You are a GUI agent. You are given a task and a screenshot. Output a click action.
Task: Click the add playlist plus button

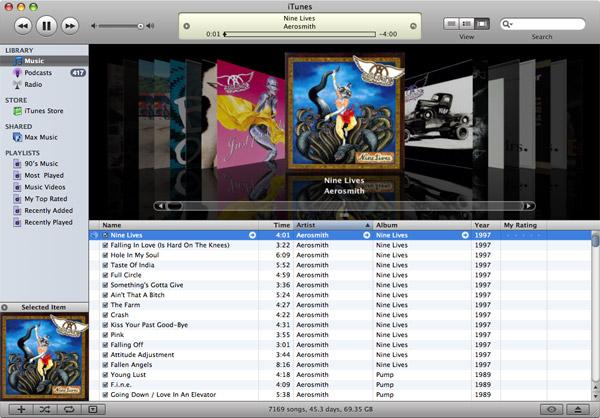point(21,409)
